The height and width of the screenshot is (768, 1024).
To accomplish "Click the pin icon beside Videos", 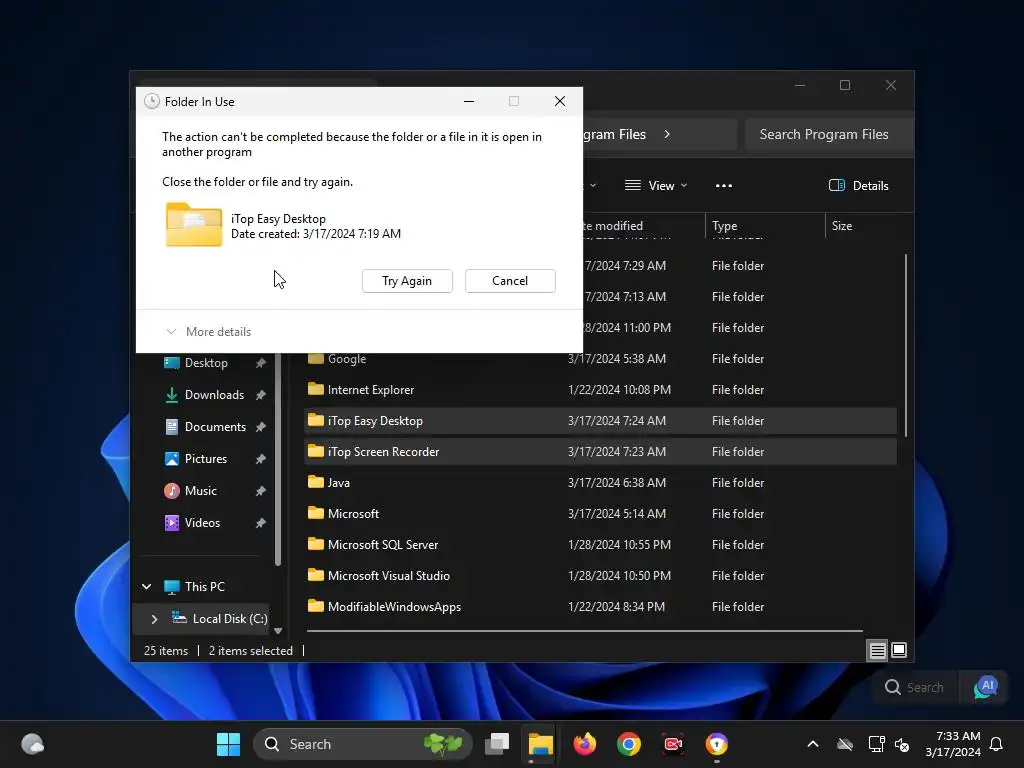I will [x=261, y=523].
